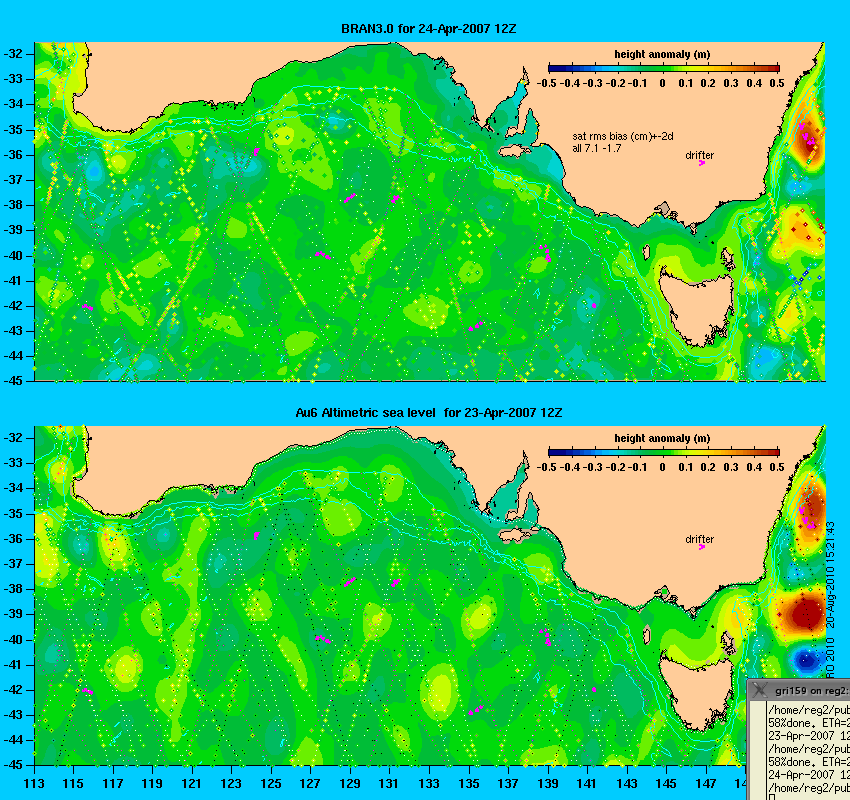
Task: Click the X icon in the gri159 terminal title bar
Action: [x=761, y=690]
